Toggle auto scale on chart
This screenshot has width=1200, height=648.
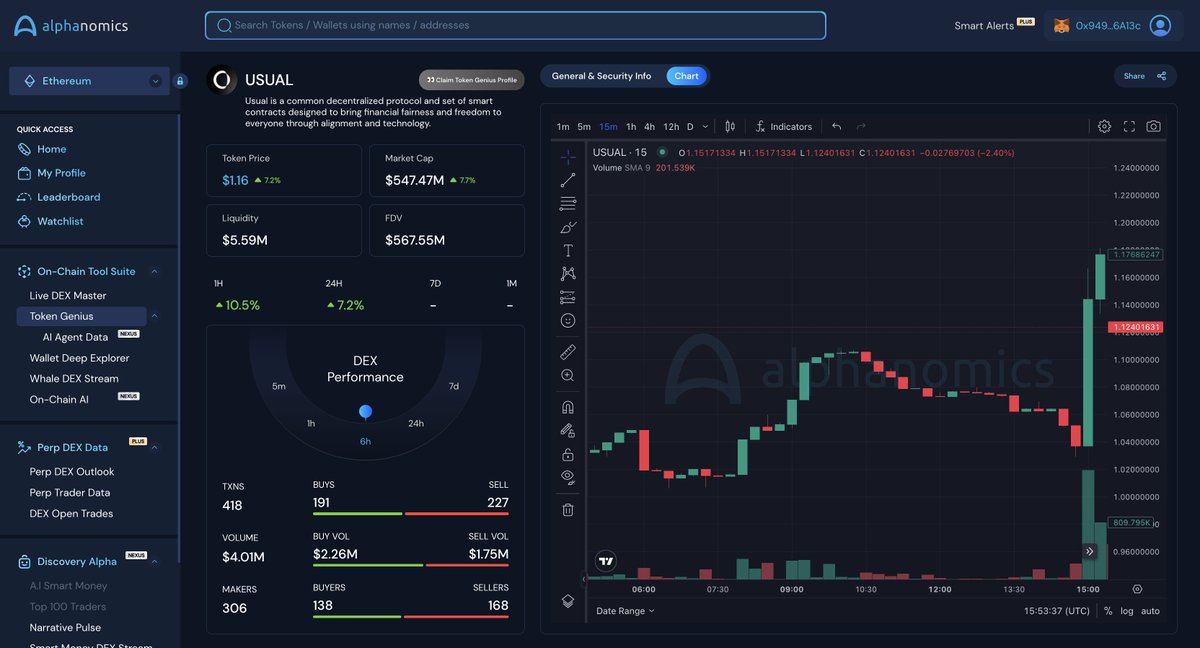(1151, 611)
